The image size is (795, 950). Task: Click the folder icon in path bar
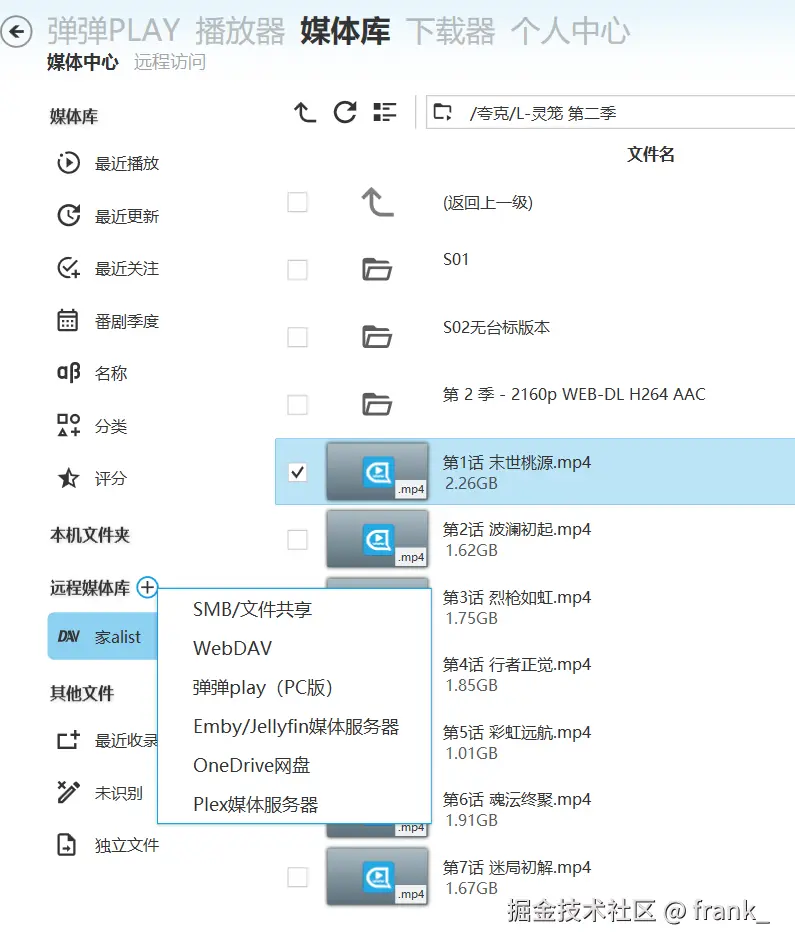point(443,112)
